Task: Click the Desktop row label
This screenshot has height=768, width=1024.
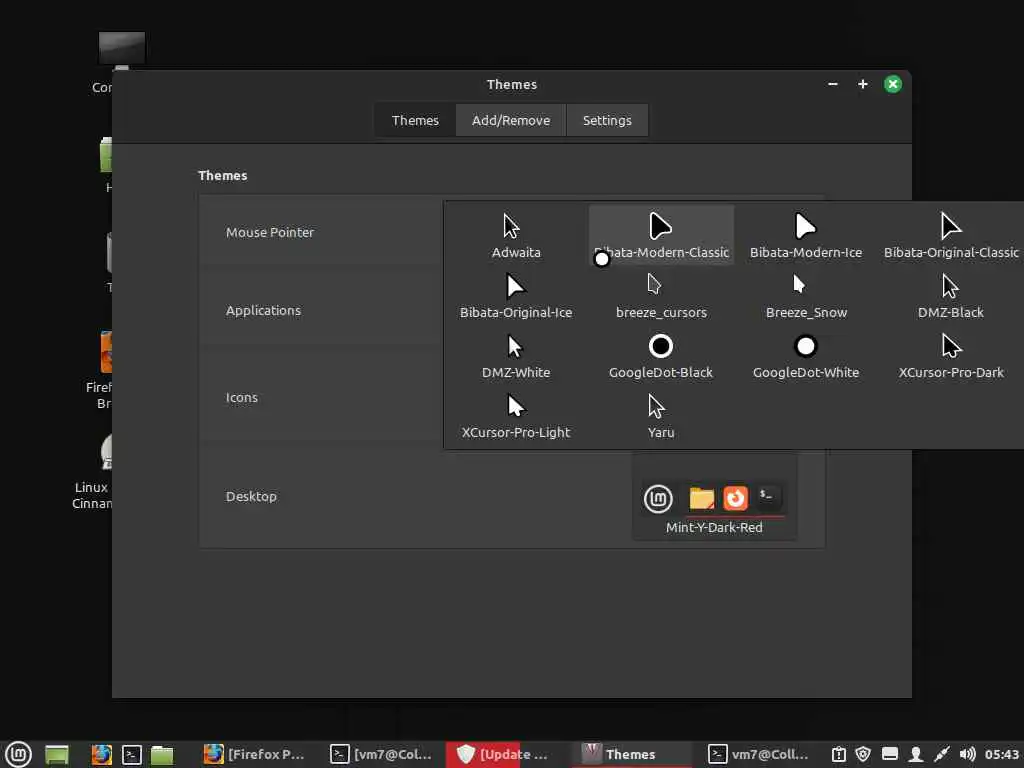Action: (251, 496)
